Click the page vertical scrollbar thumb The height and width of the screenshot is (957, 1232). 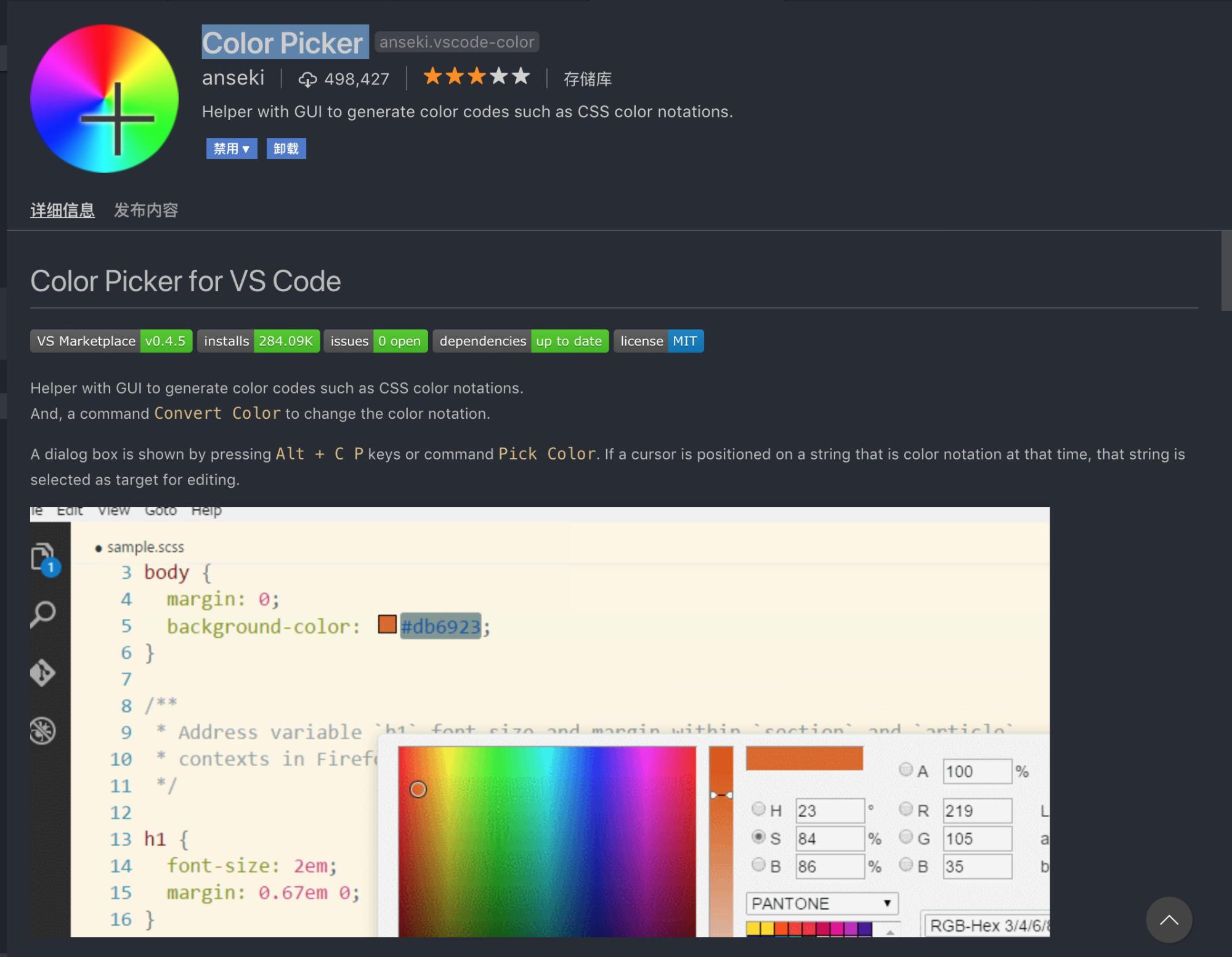(x=1226, y=271)
